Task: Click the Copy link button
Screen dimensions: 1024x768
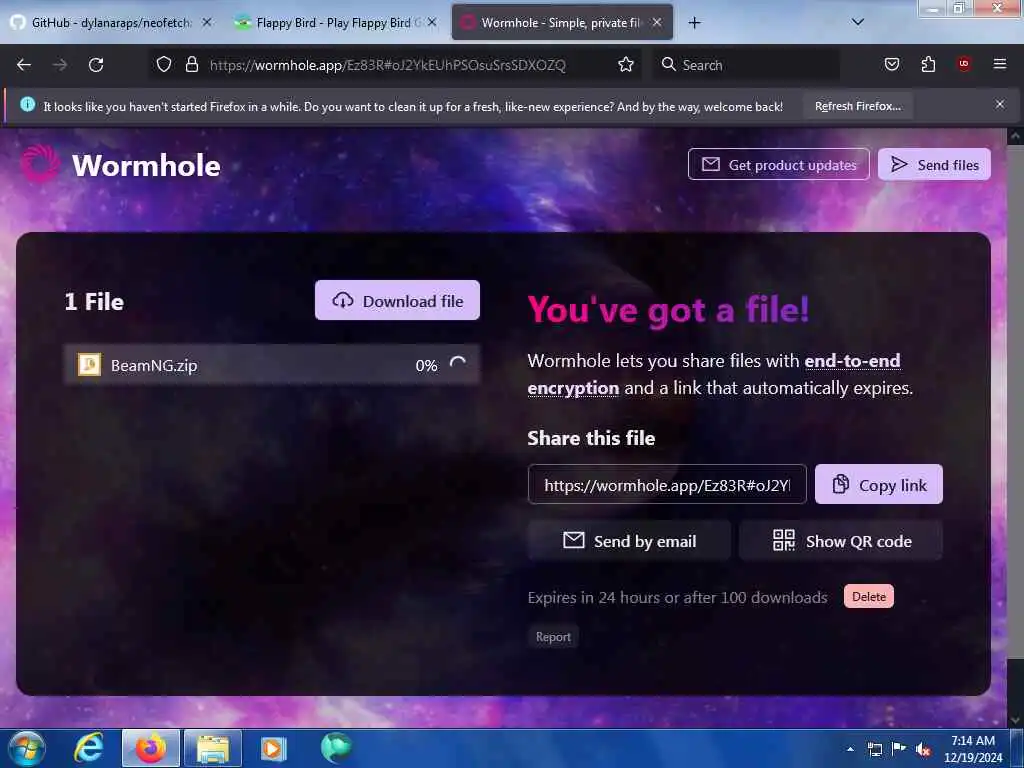Action: point(878,485)
